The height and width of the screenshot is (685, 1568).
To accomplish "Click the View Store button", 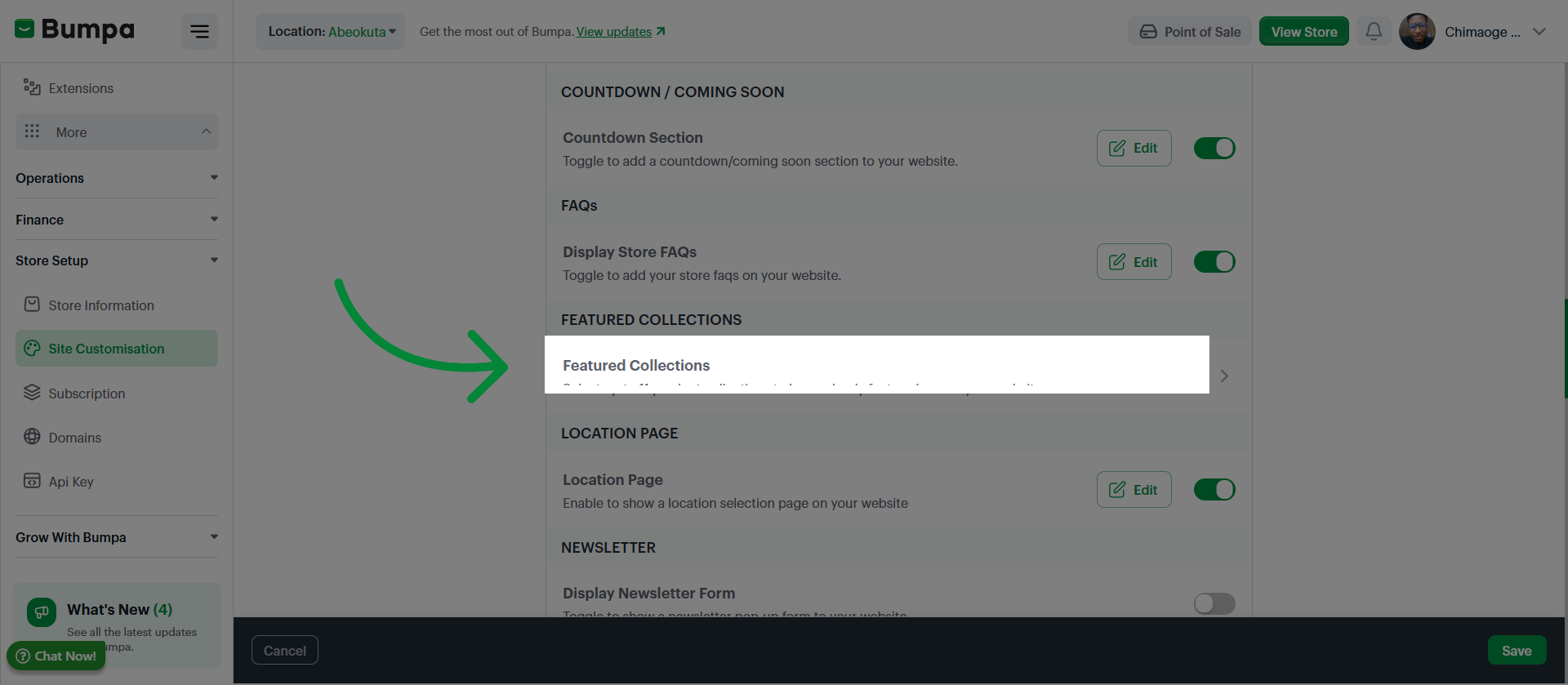I will point(1304,32).
